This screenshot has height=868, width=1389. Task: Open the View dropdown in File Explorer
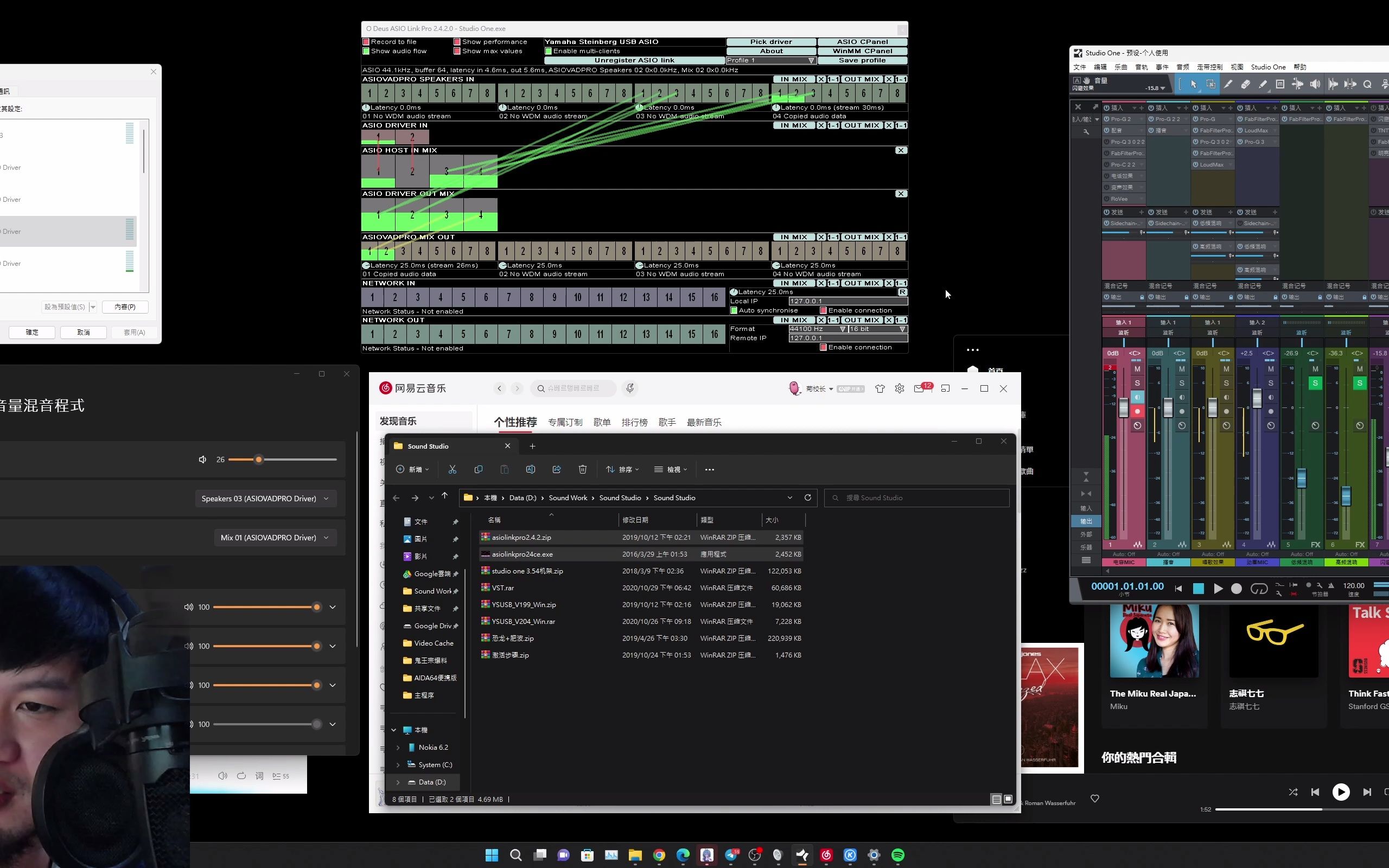[671, 470]
